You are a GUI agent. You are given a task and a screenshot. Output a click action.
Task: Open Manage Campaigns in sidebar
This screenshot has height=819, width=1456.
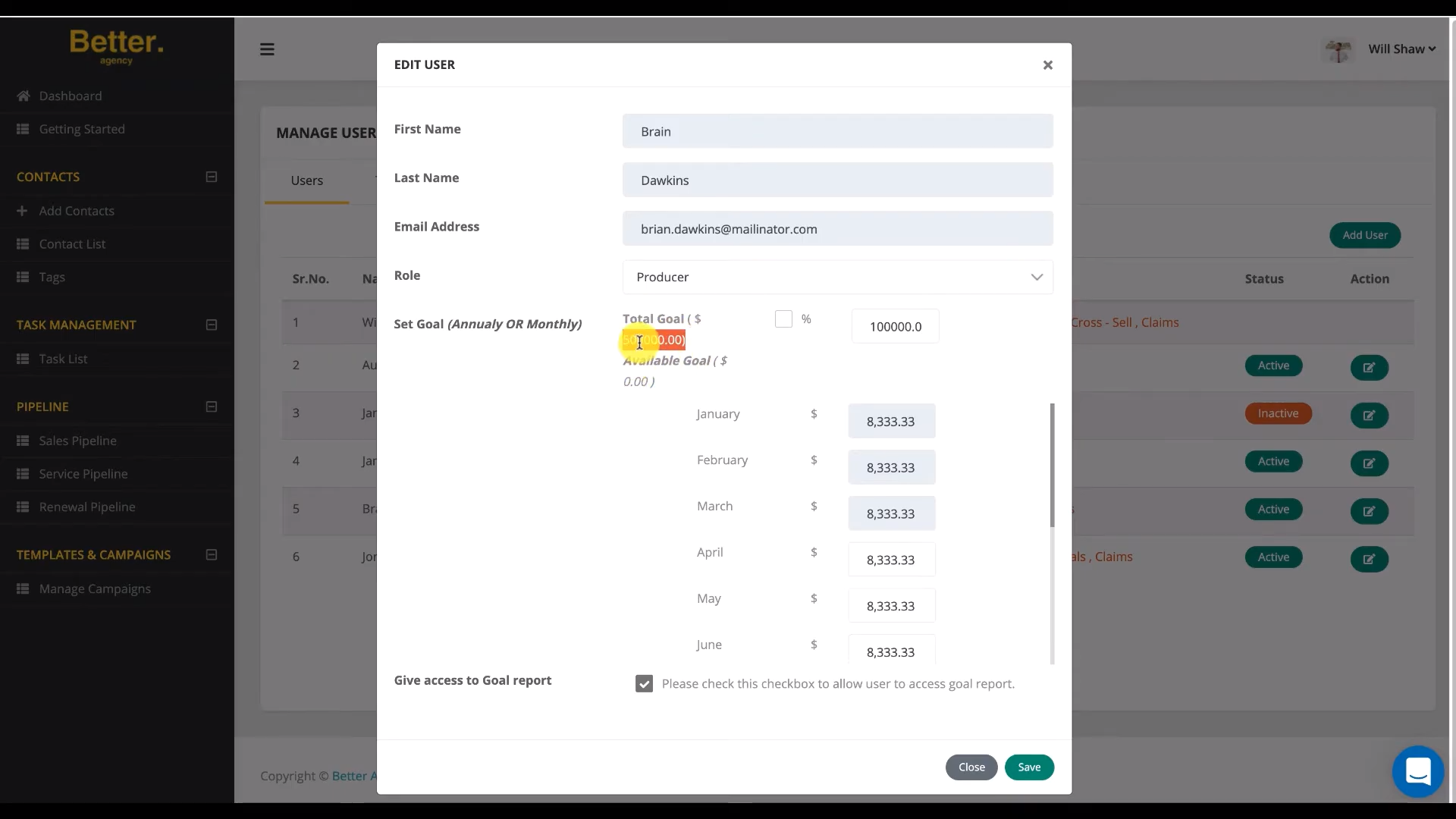pyautogui.click(x=95, y=589)
